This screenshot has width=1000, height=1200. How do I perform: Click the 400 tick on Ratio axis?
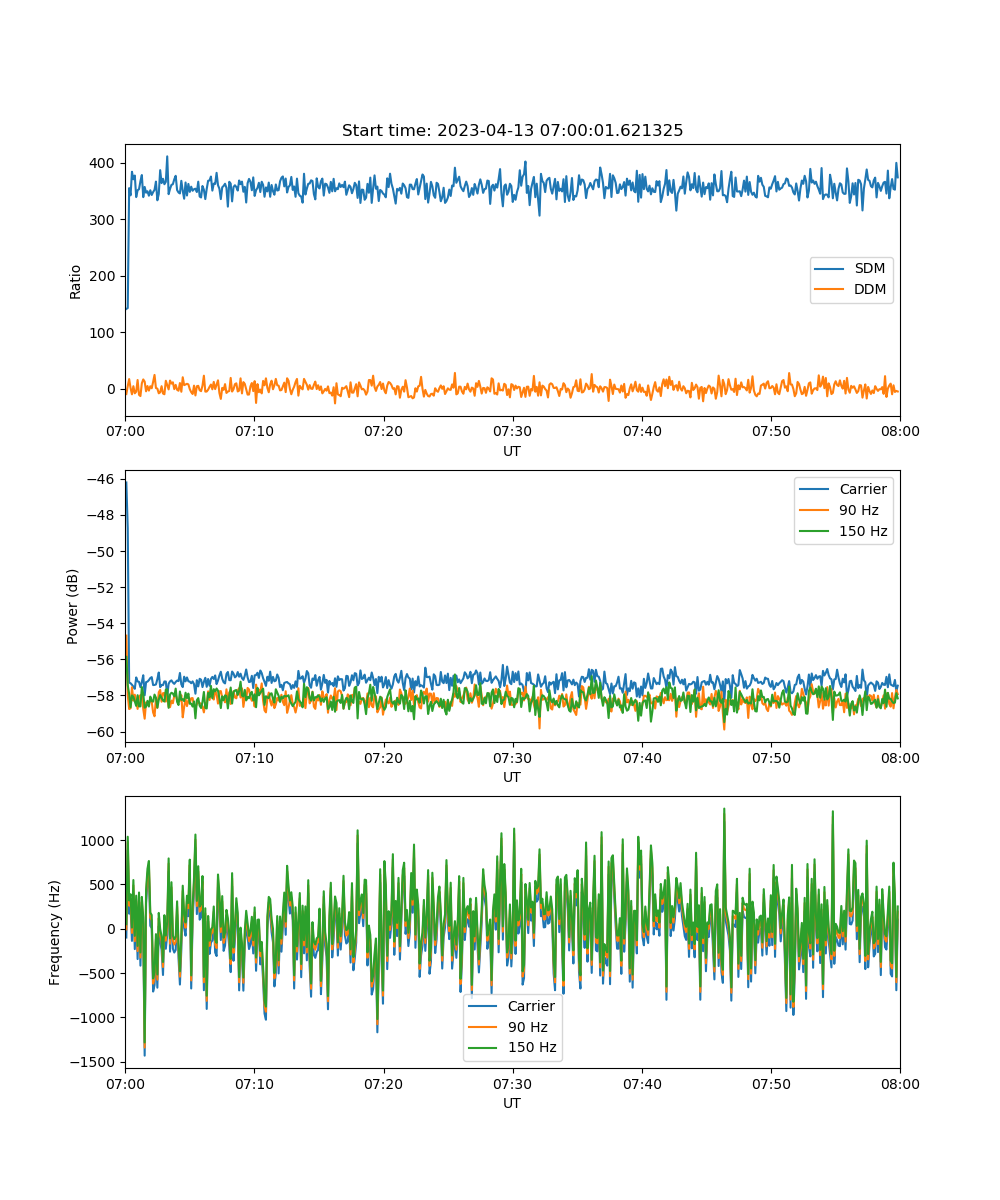click(103, 163)
